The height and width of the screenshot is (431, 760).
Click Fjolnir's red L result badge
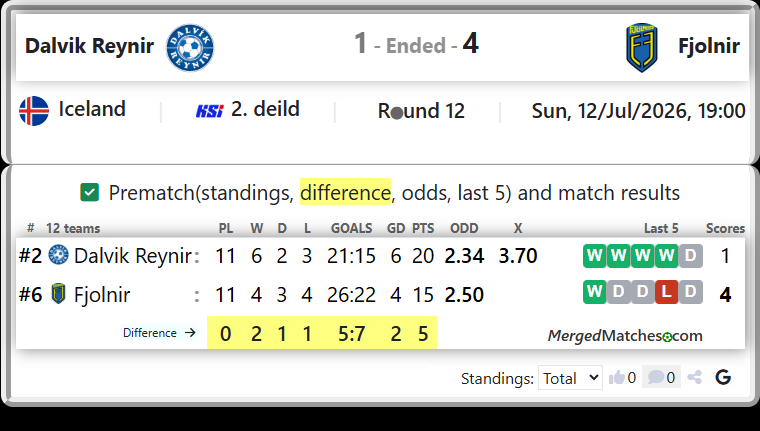click(666, 292)
